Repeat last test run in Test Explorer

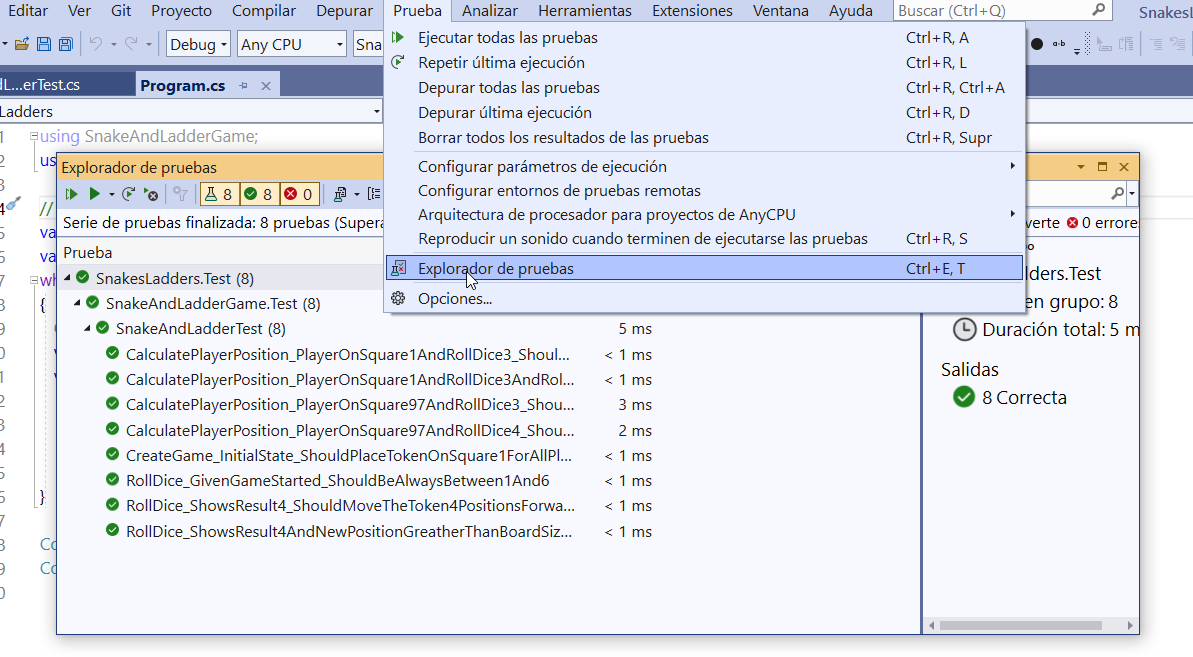[129, 195]
